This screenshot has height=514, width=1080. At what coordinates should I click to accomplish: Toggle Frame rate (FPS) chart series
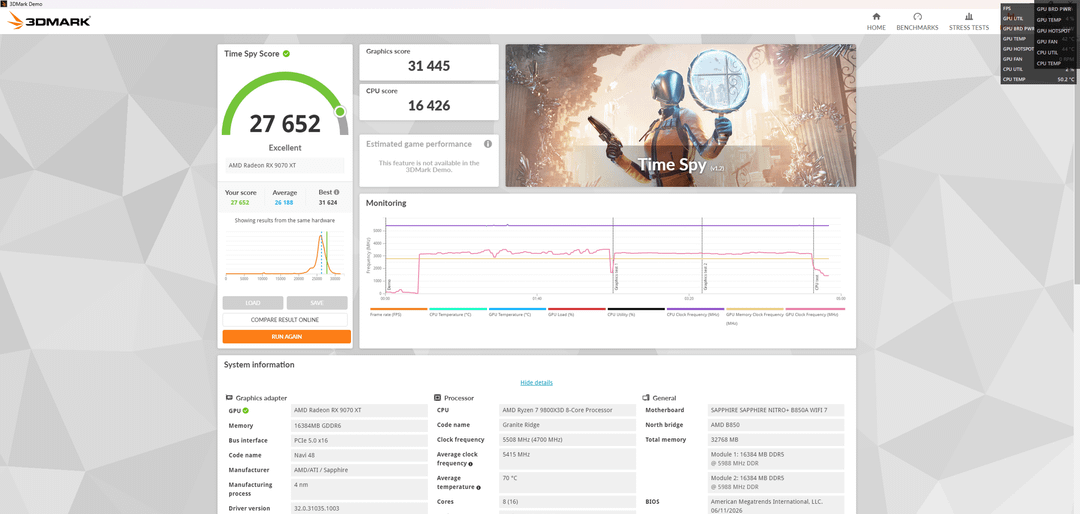398,313
